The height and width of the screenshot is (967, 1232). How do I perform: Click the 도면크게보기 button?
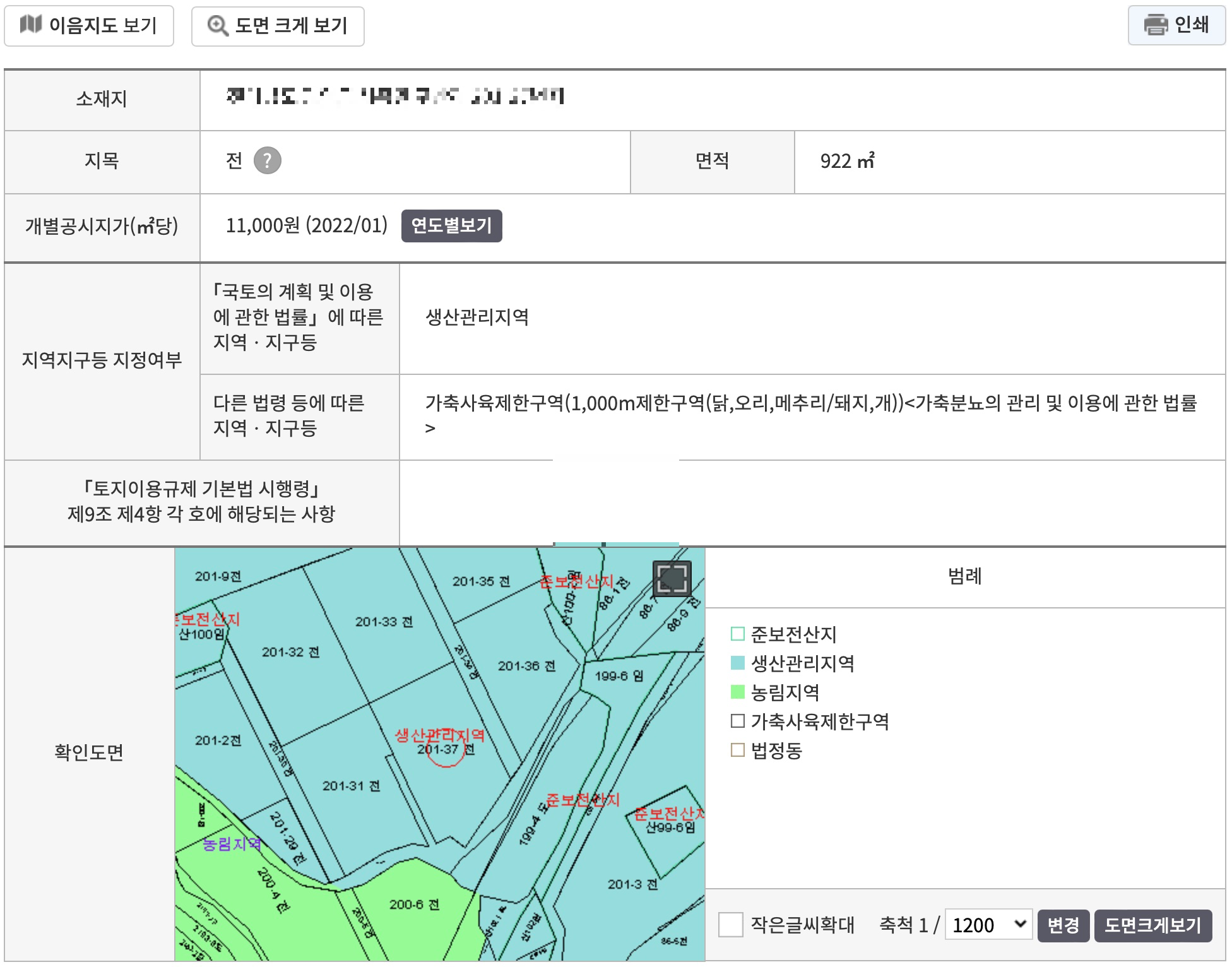(x=1152, y=925)
